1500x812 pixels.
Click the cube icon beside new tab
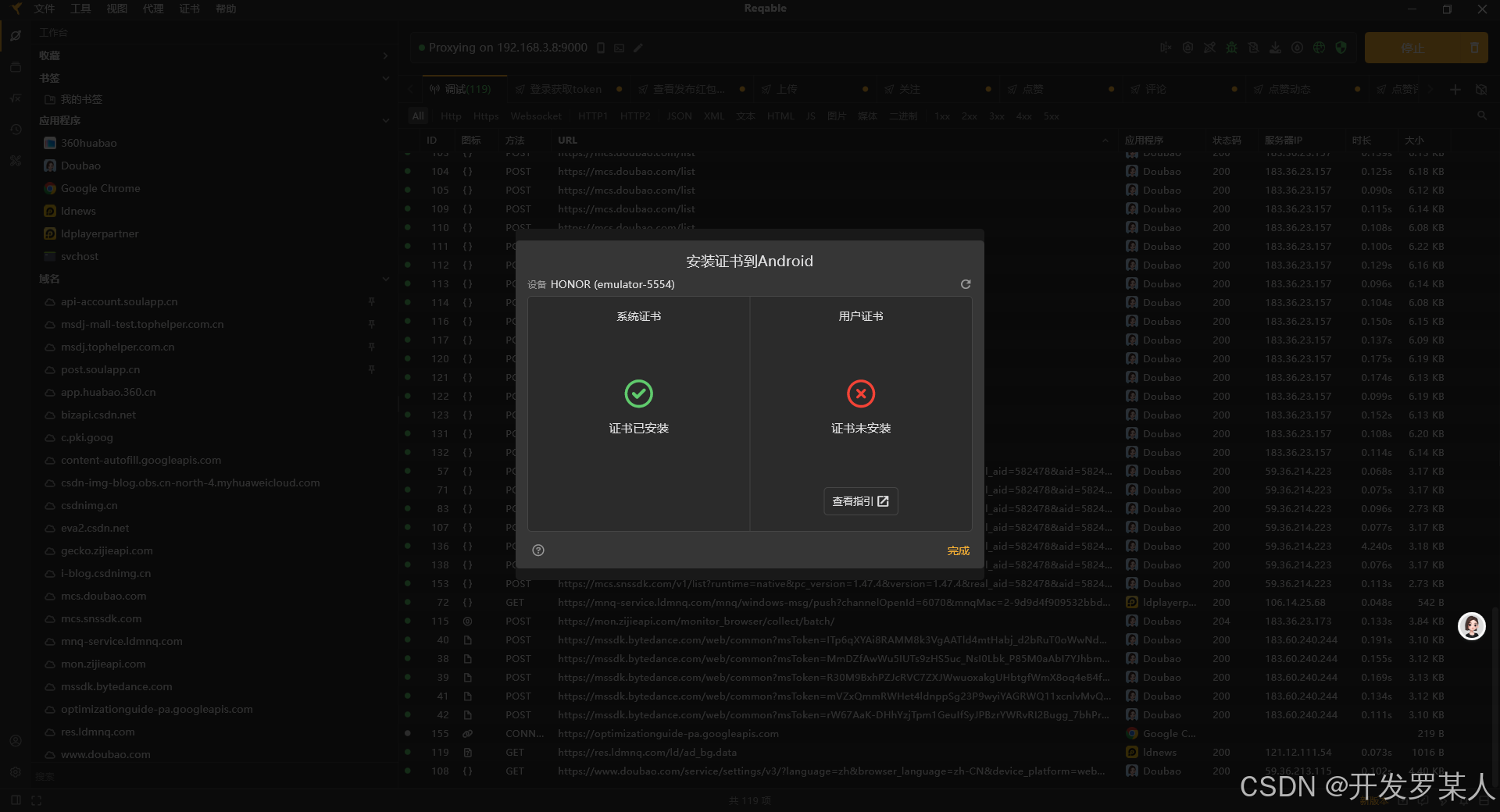pos(1480,90)
